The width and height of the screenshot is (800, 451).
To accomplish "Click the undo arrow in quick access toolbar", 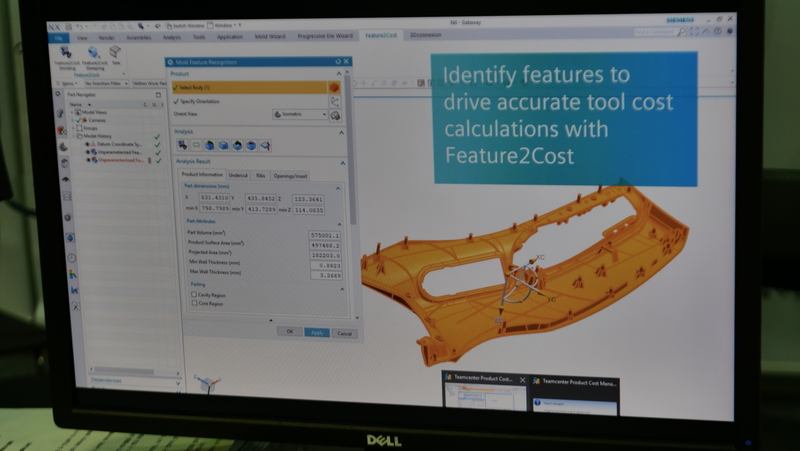I will click(x=80, y=27).
